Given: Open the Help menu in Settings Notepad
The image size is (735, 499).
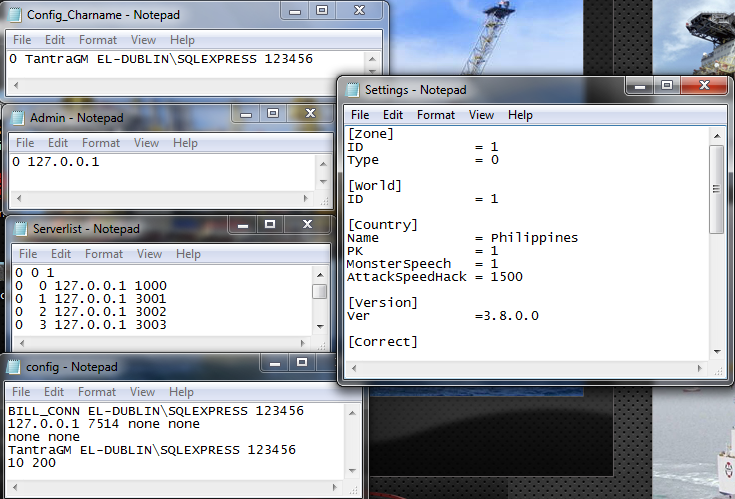Looking at the screenshot, I should coord(520,115).
